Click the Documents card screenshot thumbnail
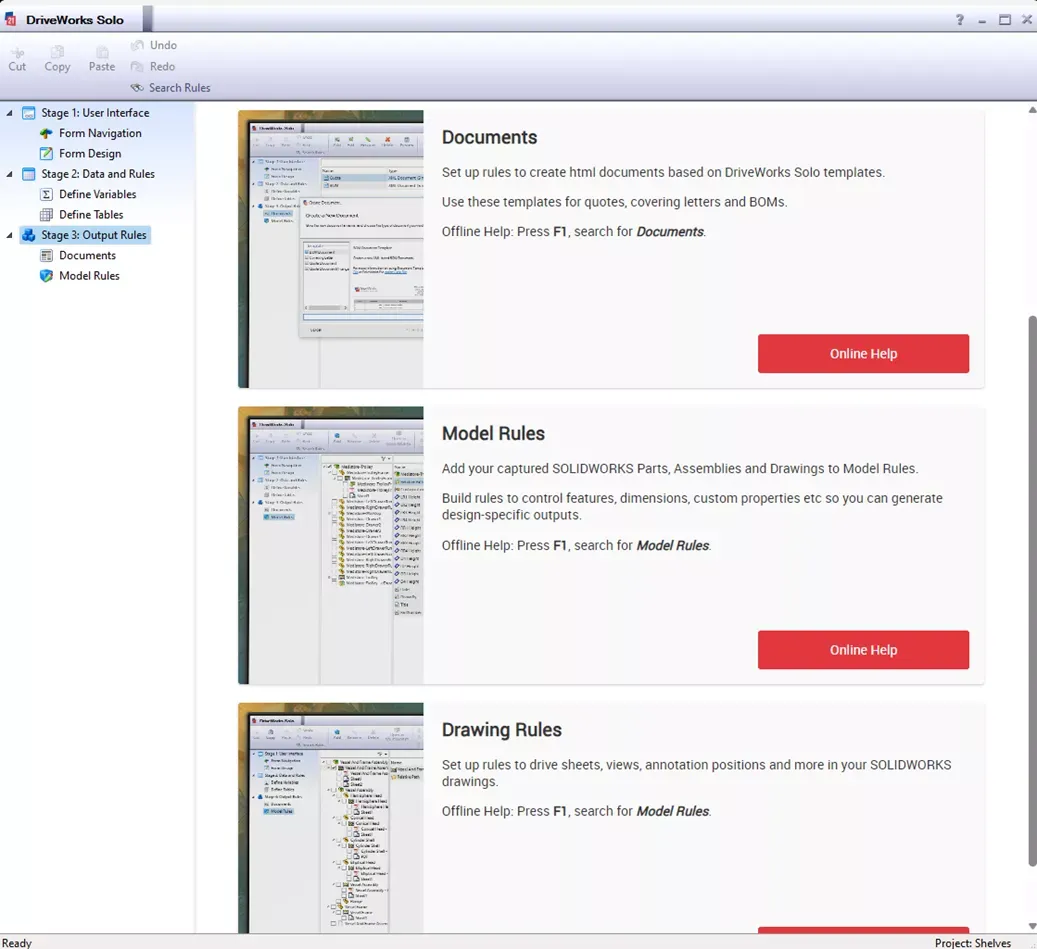Screen dimensions: 1037x949 331,249
